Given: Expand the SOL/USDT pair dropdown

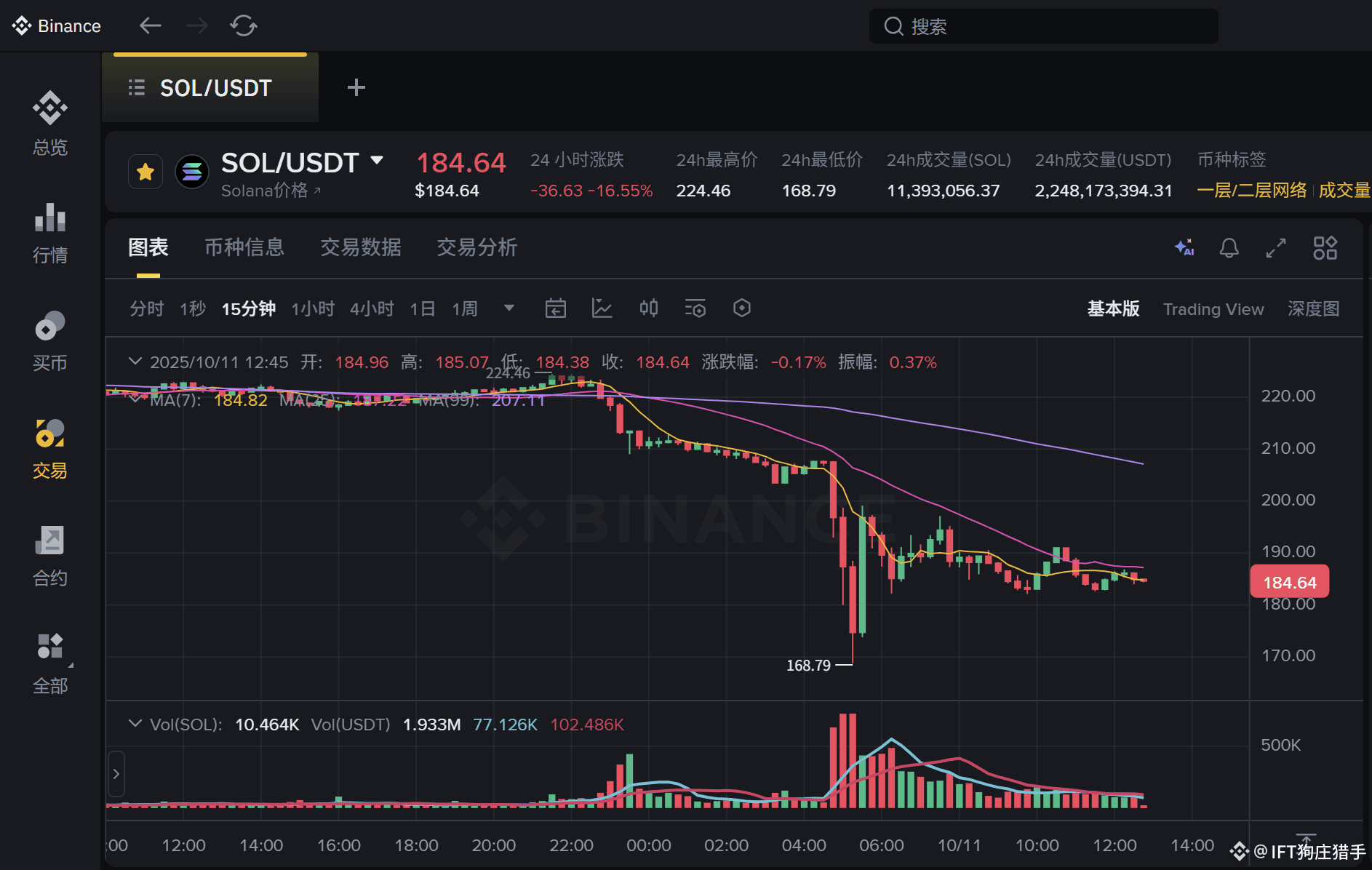Looking at the screenshot, I should 377,161.
